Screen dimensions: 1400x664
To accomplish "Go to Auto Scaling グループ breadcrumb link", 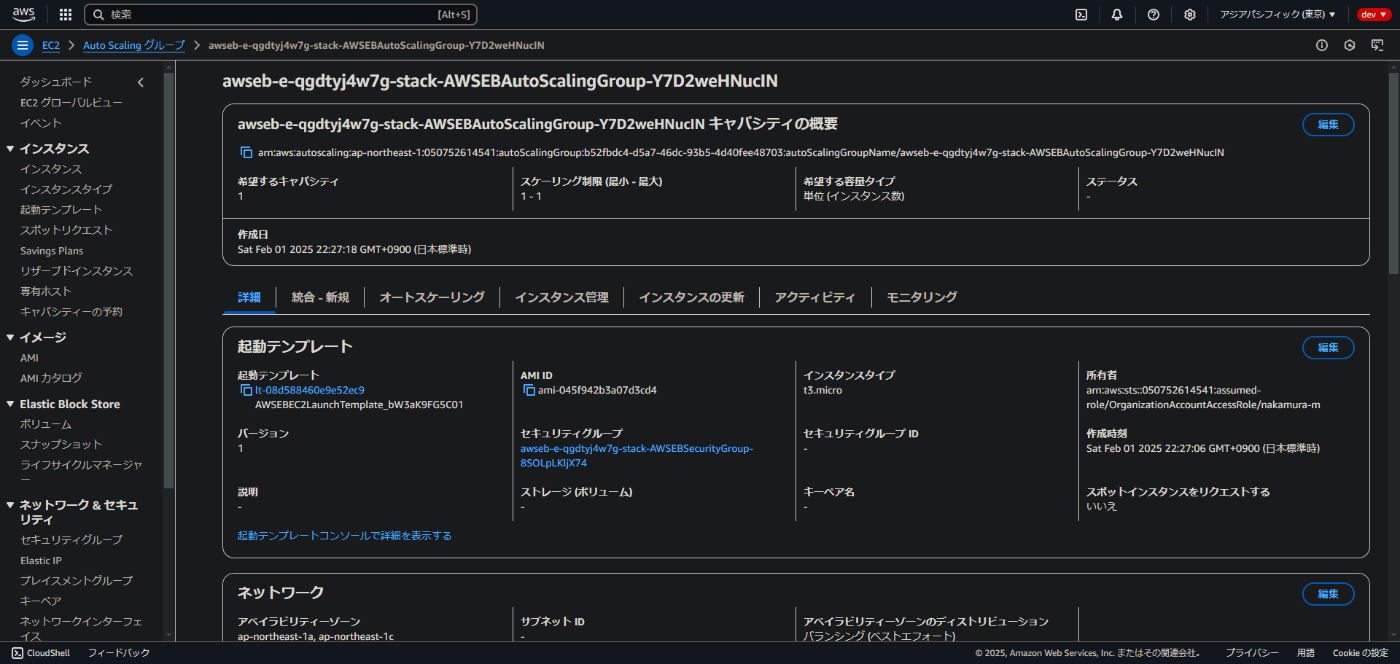I will (134, 46).
